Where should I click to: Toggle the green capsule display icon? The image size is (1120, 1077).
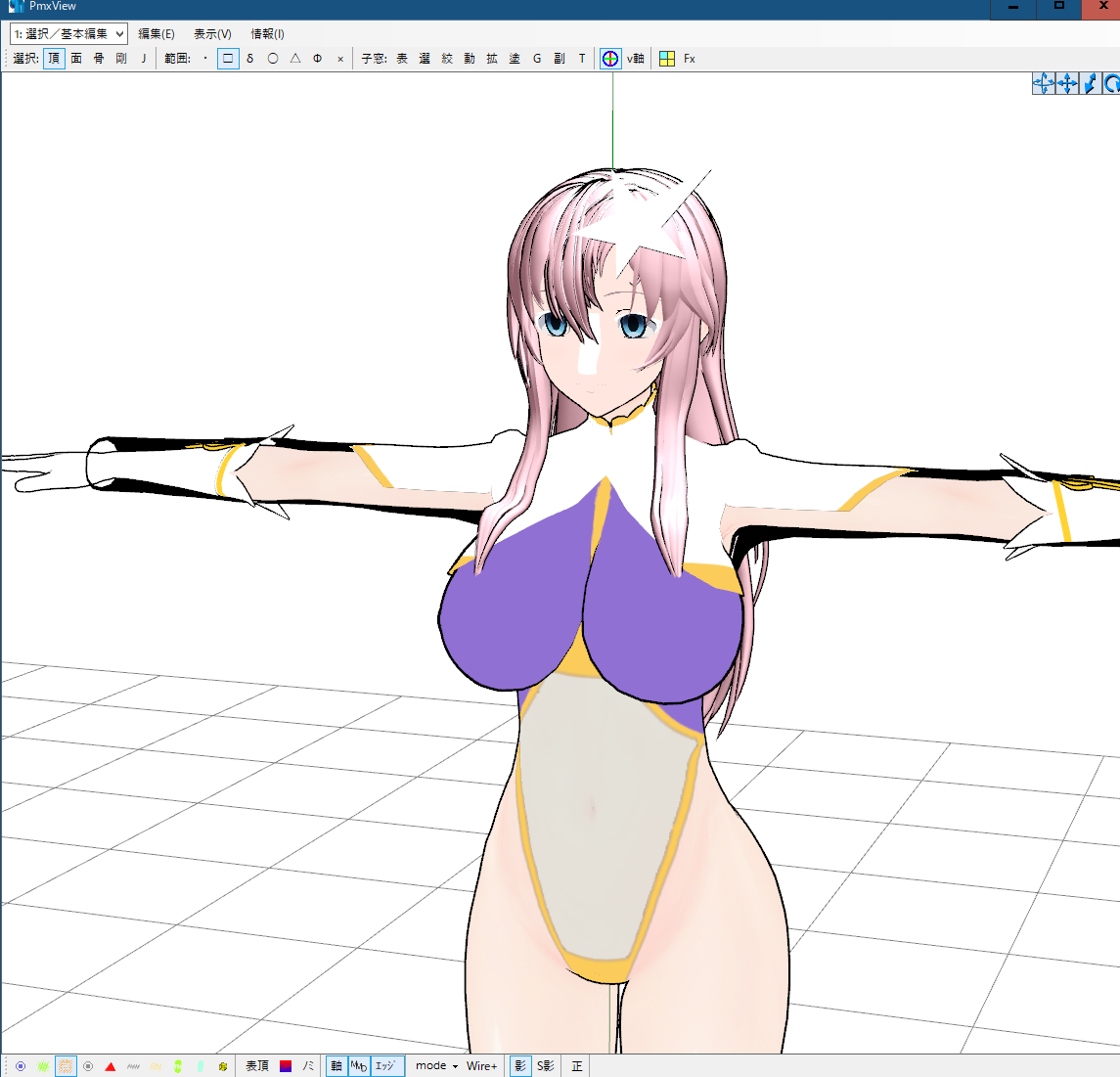point(178,1066)
